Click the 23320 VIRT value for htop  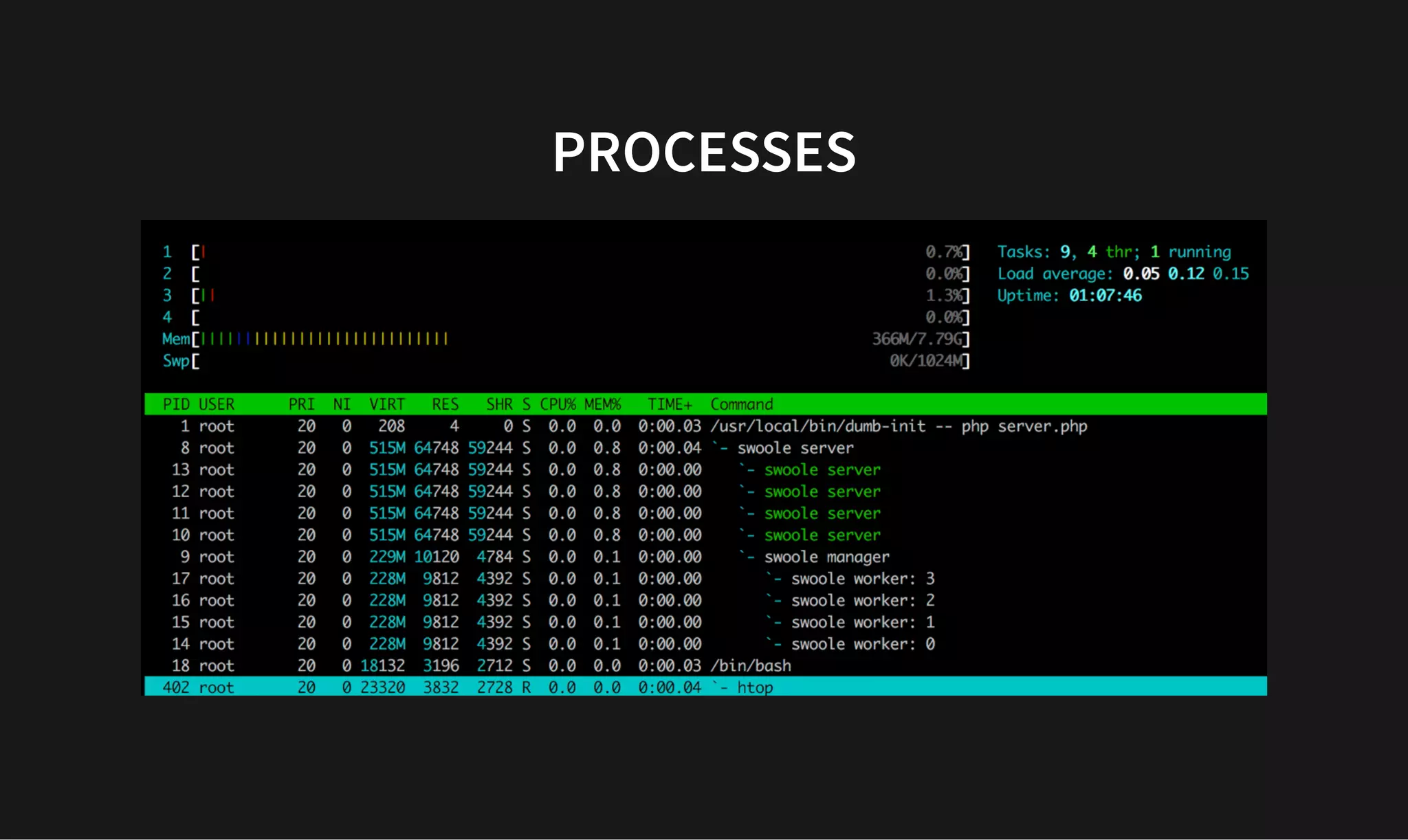[x=382, y=687]
